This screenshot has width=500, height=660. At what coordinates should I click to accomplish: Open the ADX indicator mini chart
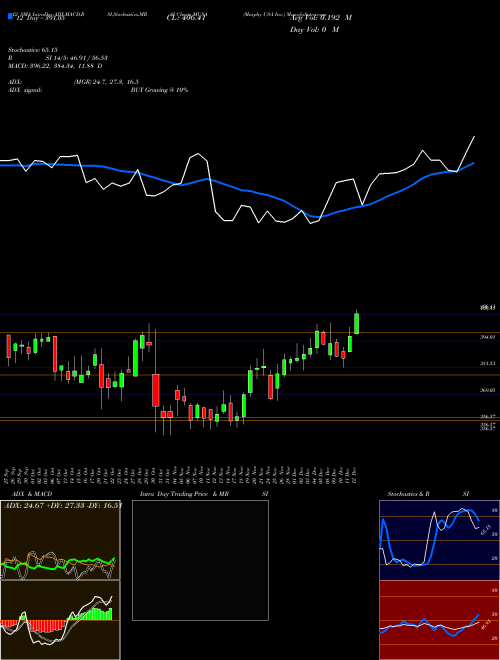coord(60,540)
